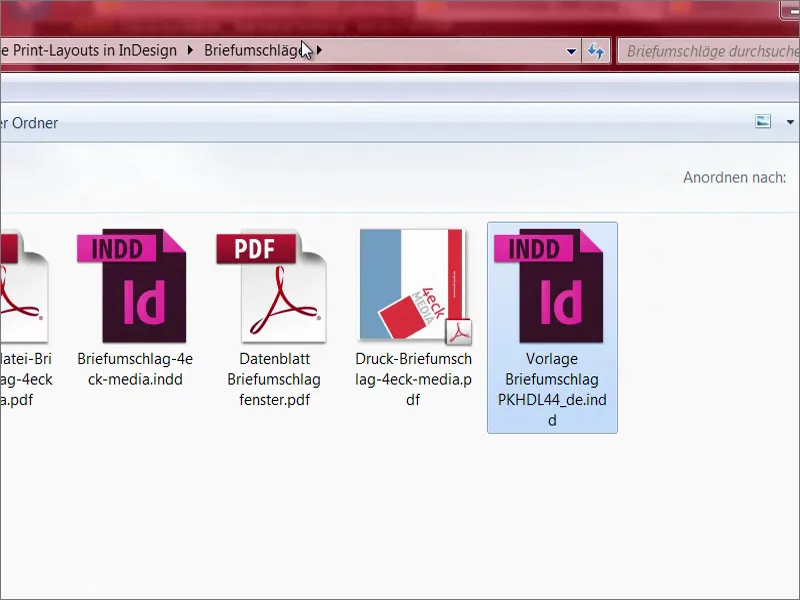The image size is (800, 600).
Task: Click the refresh button in the address bar
Action: click(596, 51)
